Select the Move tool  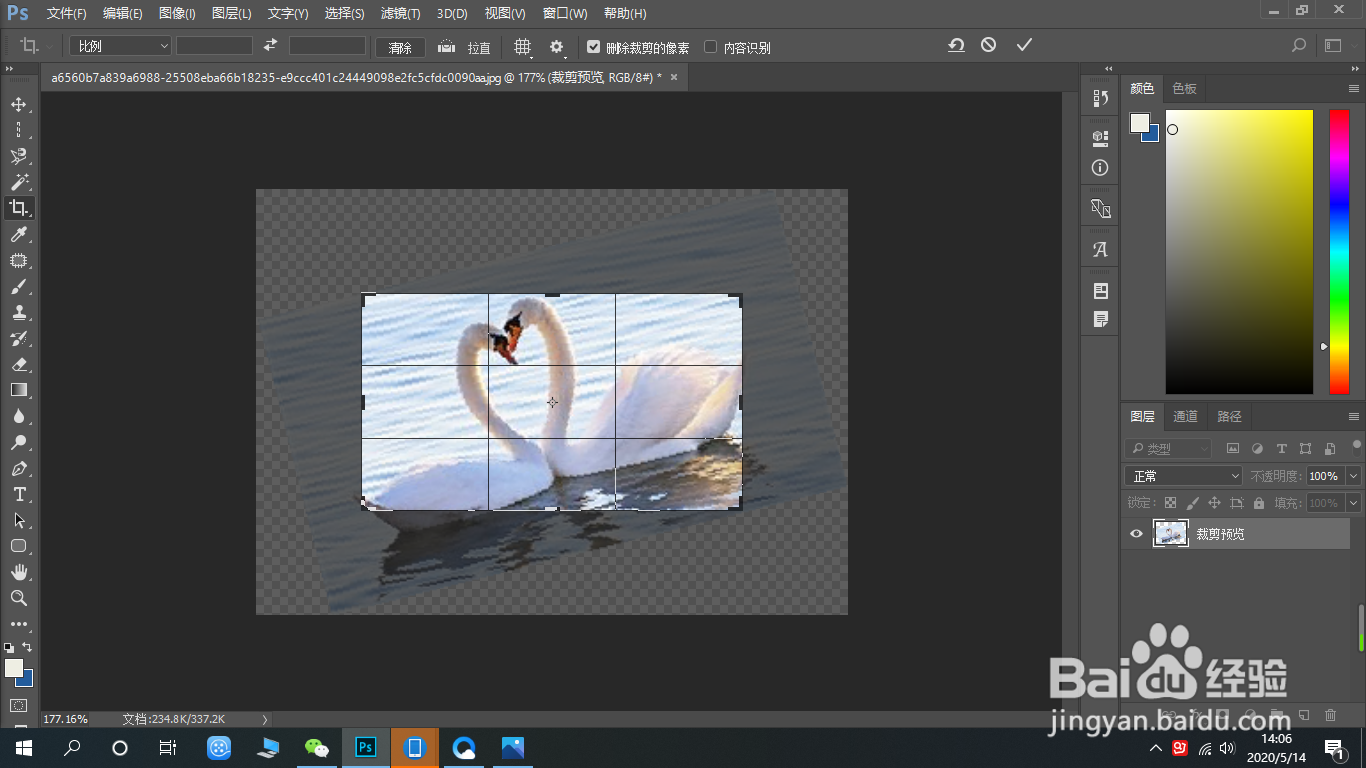(18, 104)
